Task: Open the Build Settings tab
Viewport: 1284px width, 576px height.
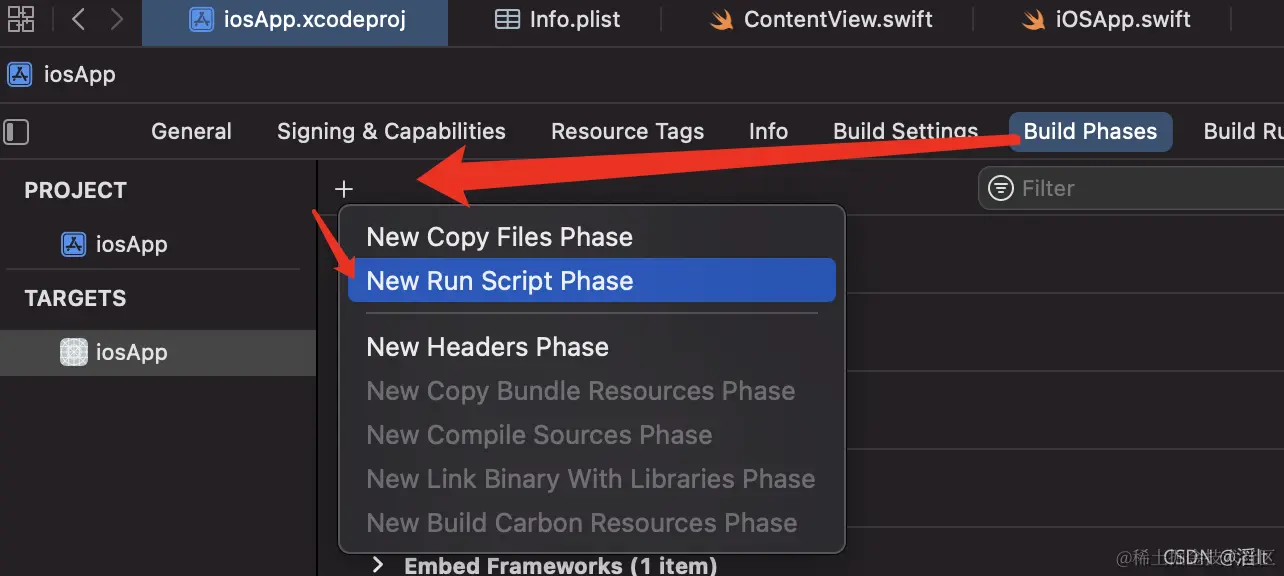Action: (x=905, y=132)
